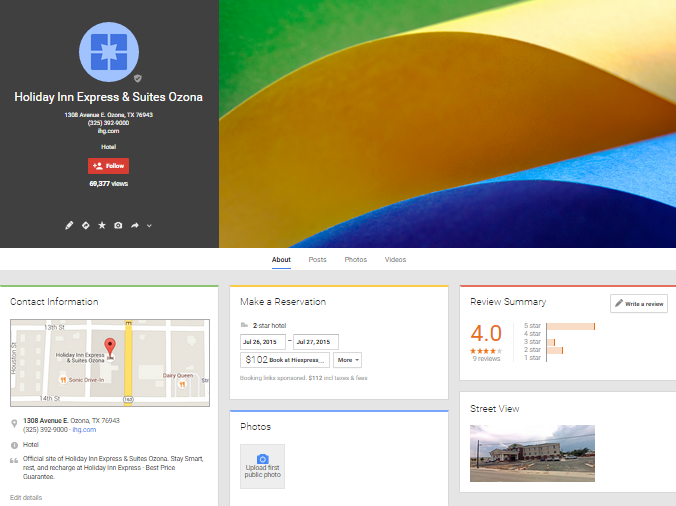Click the pencil edit icon in header
The width and height of the screenshot is (676, 506).
[x=69, y=226]
